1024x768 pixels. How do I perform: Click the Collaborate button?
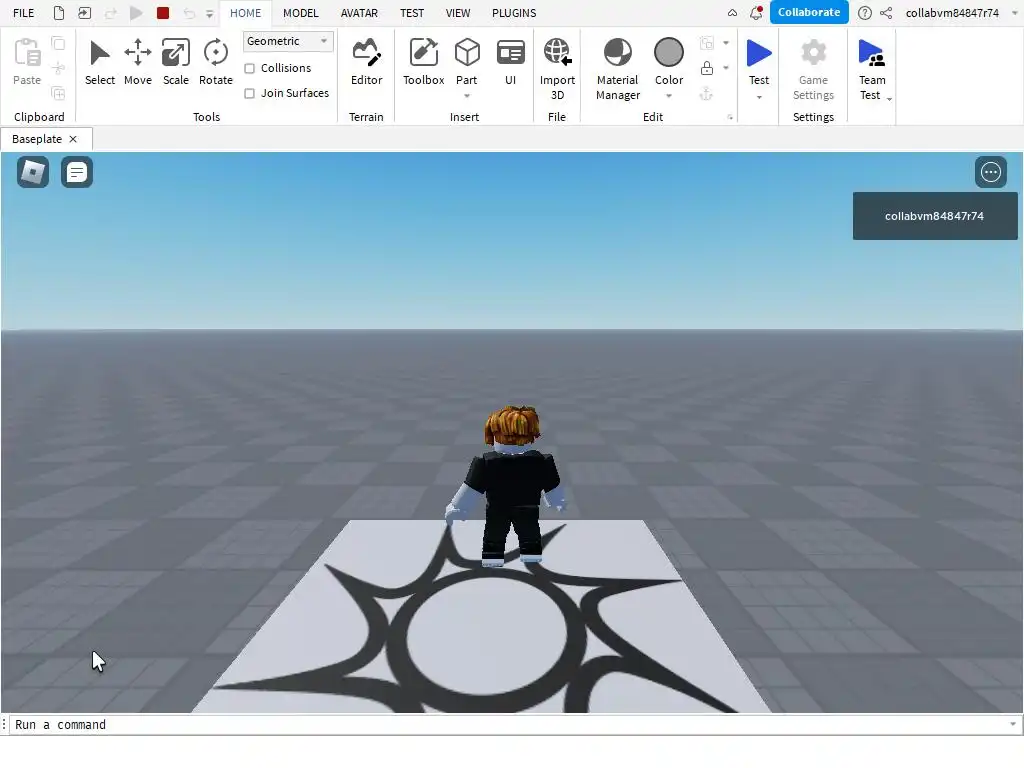809,12
